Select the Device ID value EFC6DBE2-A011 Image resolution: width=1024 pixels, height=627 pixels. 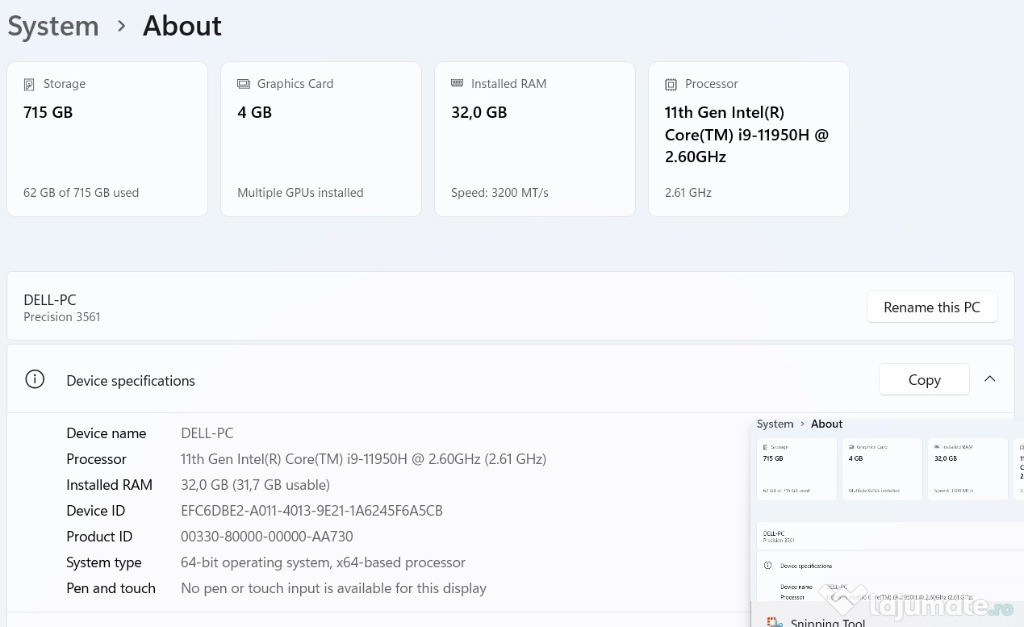pyautogui.click(x=312, y=511)
